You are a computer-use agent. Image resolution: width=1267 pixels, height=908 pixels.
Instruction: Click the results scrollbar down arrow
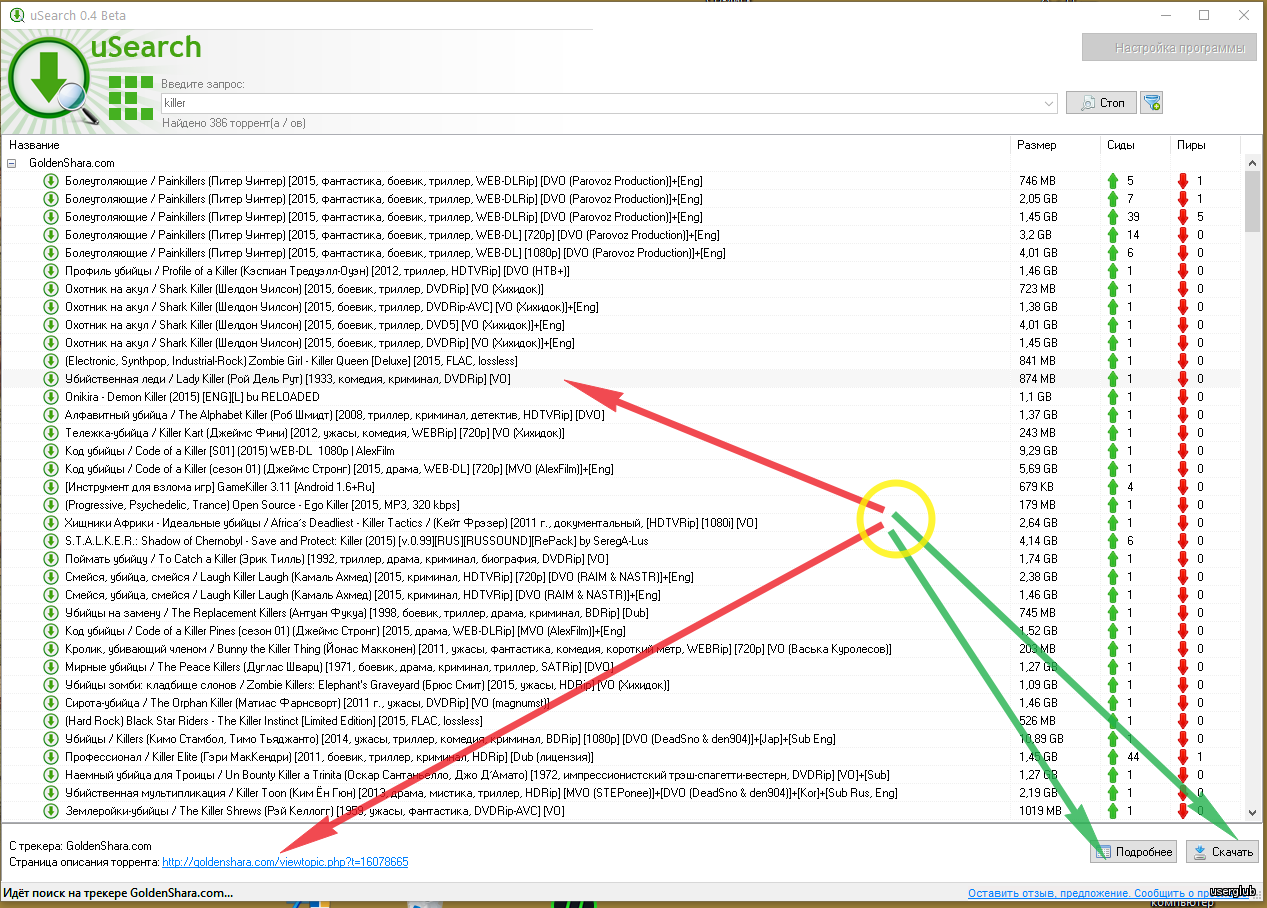[x=1252, y=814]
